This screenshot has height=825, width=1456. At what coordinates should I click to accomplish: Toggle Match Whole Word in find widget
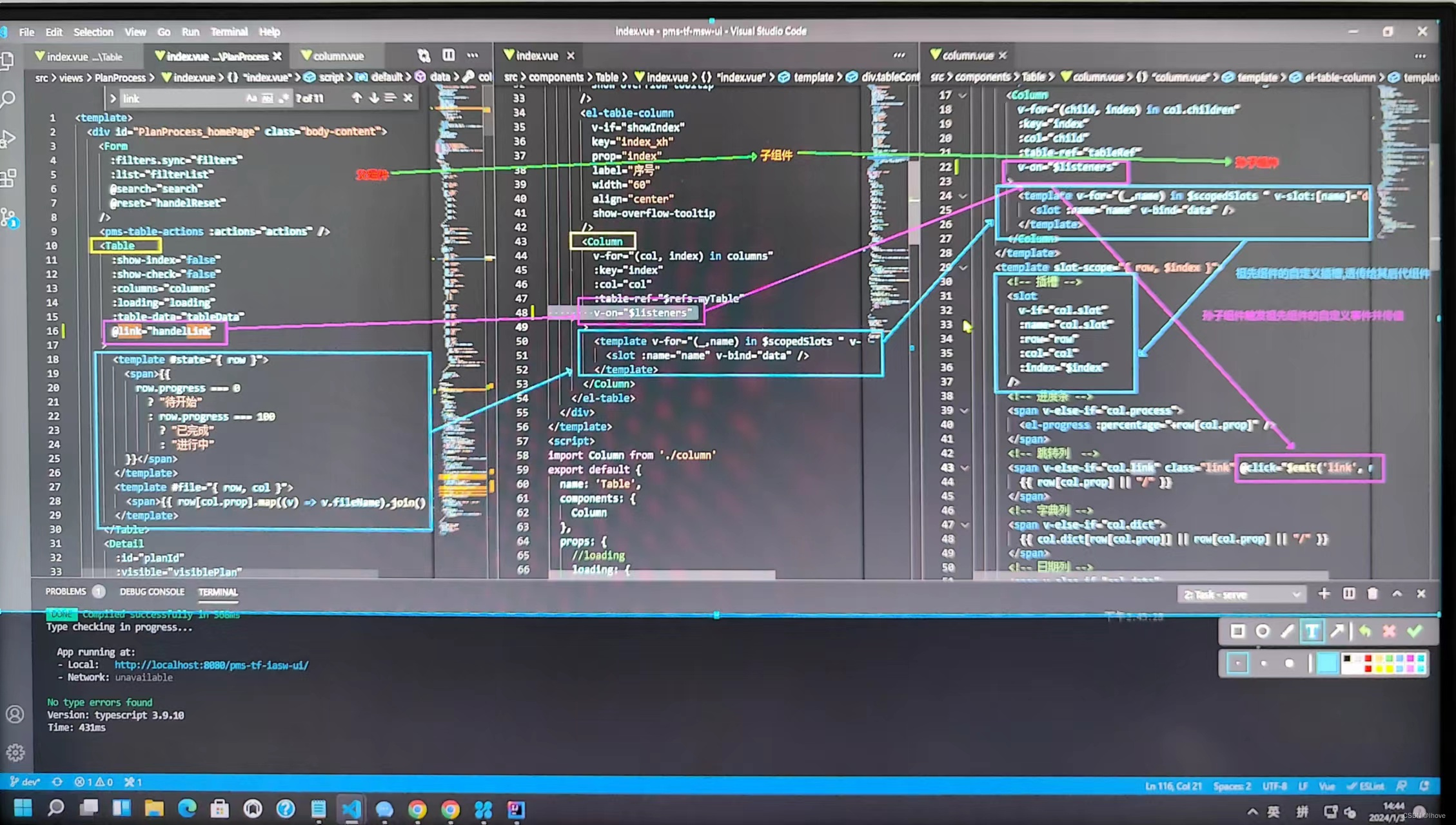267,99
